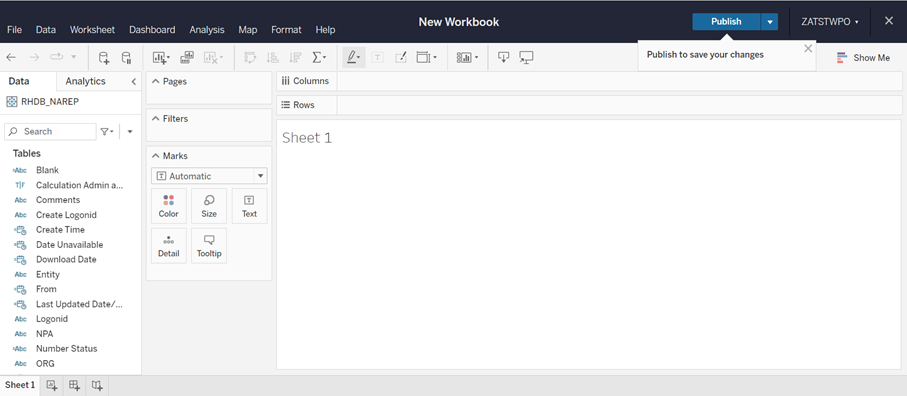Switch to the Analytics tab

(x=85, y=82)
